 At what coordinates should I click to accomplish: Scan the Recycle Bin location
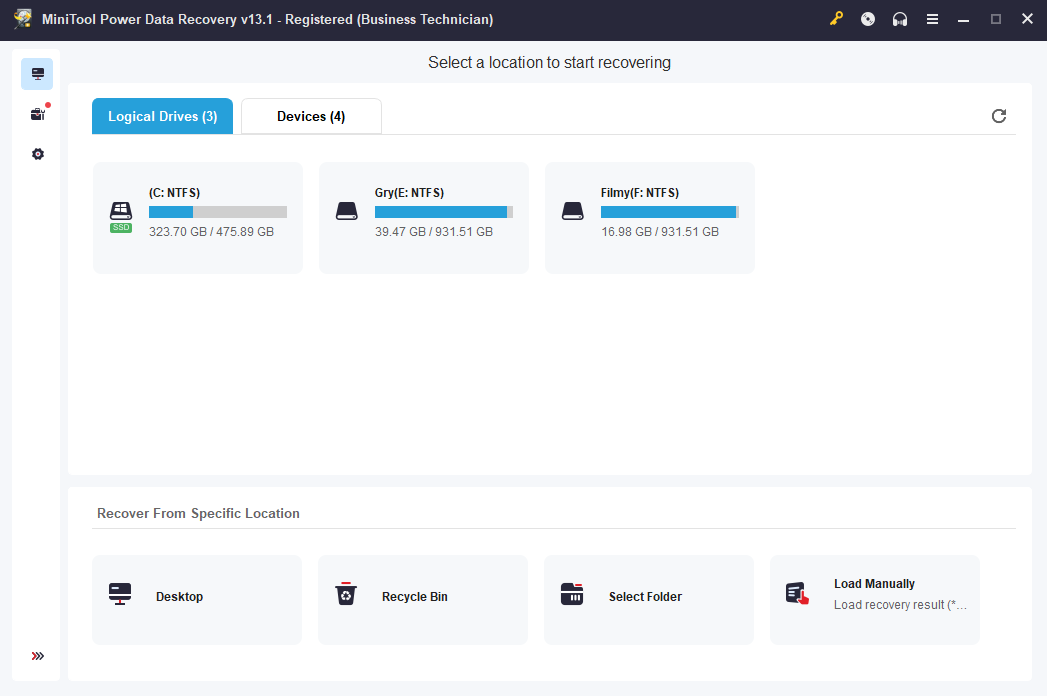423,599
